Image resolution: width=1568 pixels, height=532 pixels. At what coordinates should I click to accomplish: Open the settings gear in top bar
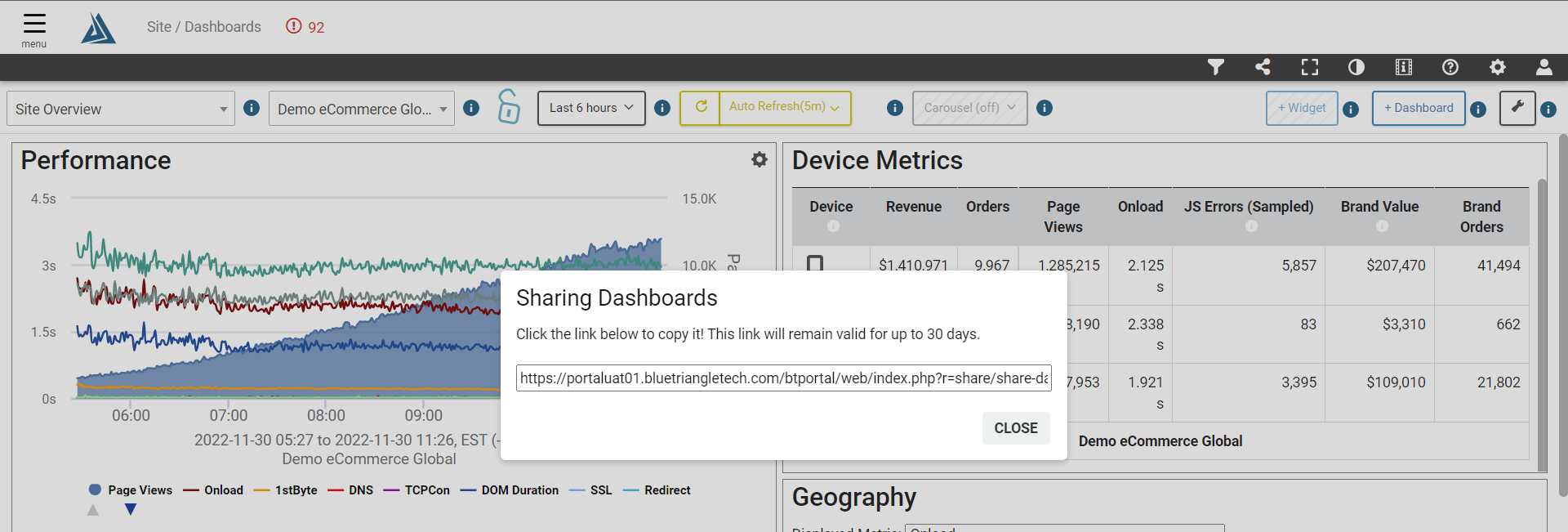click(1498, 67)
